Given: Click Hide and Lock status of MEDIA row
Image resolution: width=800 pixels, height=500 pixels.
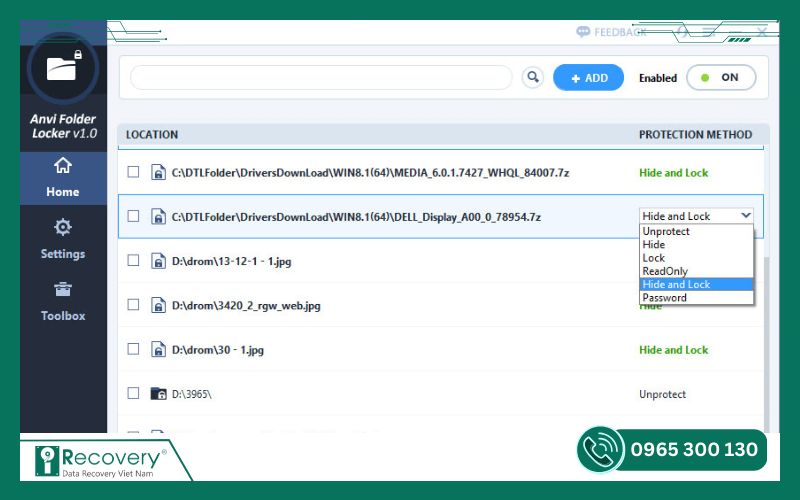Looking at the screenshot, I should coord(673,173).
